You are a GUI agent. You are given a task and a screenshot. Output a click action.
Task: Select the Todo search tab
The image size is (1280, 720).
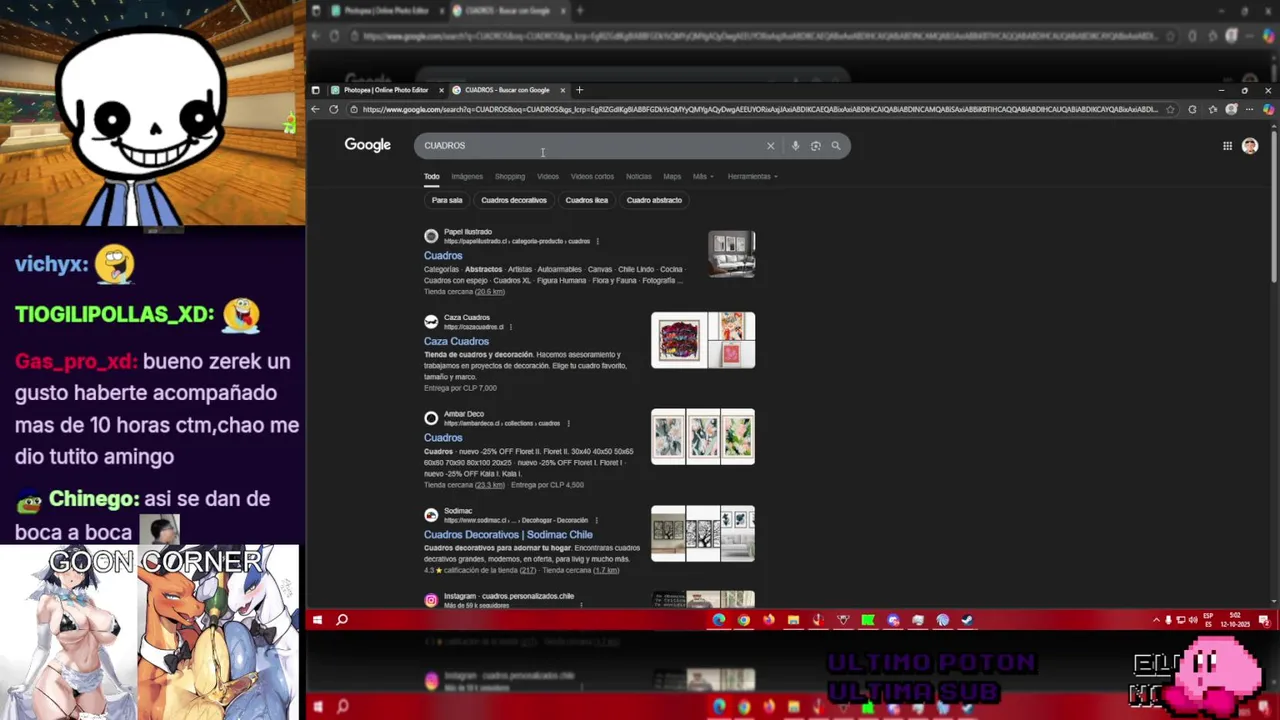[431, 176]
